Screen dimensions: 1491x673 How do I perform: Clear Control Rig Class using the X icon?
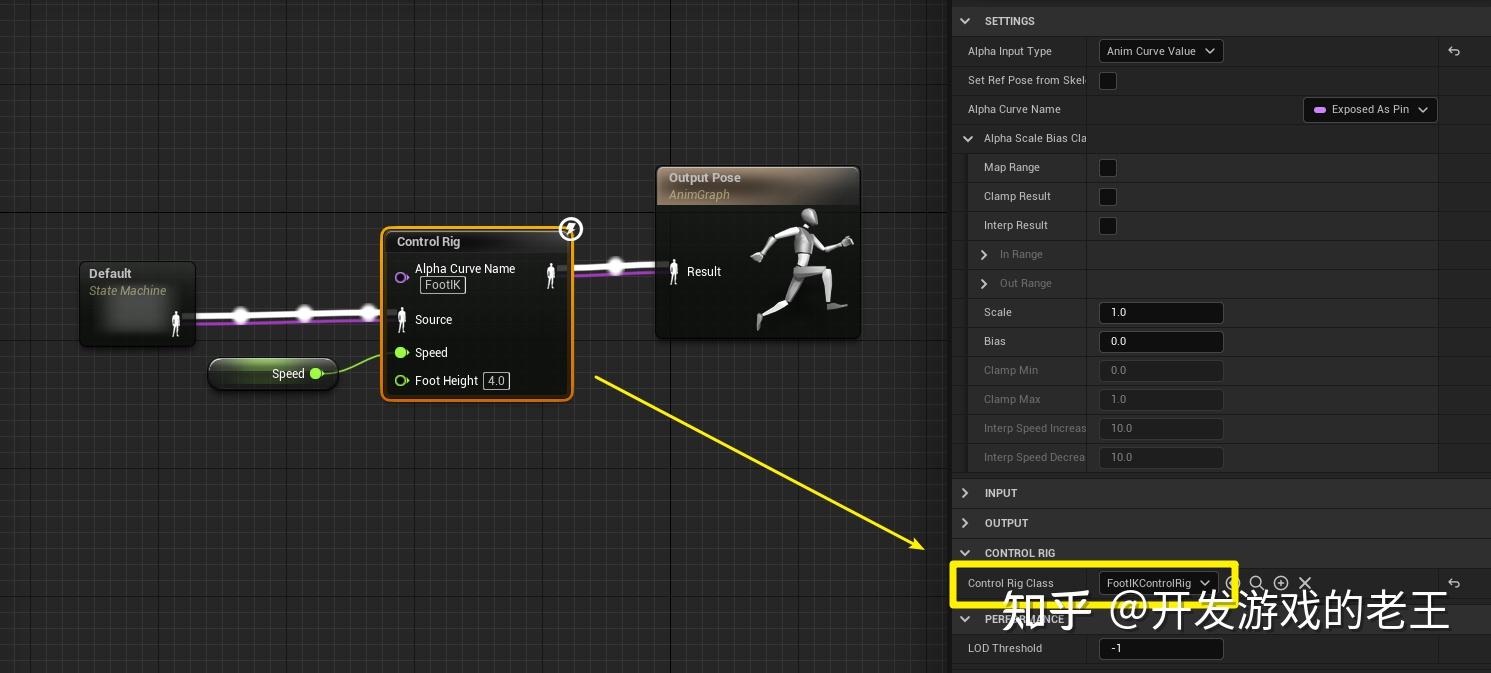[x=1305, y=583]
